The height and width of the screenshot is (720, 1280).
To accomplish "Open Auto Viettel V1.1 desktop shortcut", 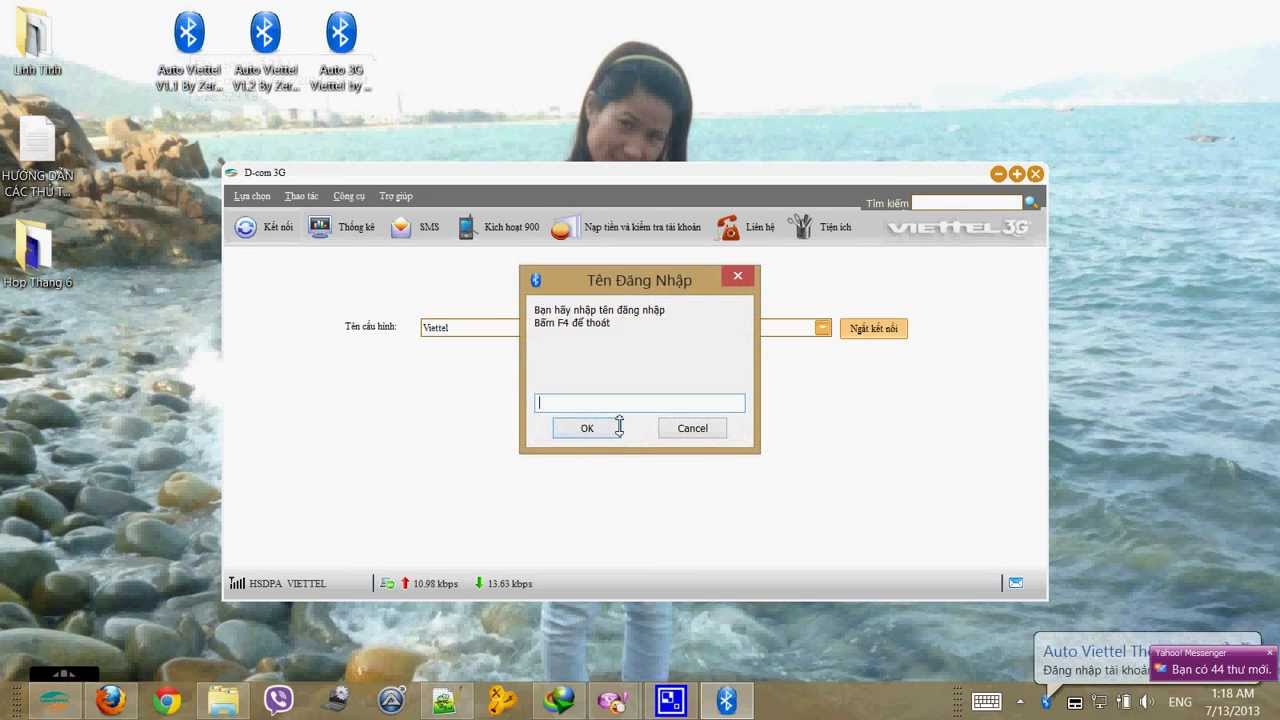I will 189,53.
